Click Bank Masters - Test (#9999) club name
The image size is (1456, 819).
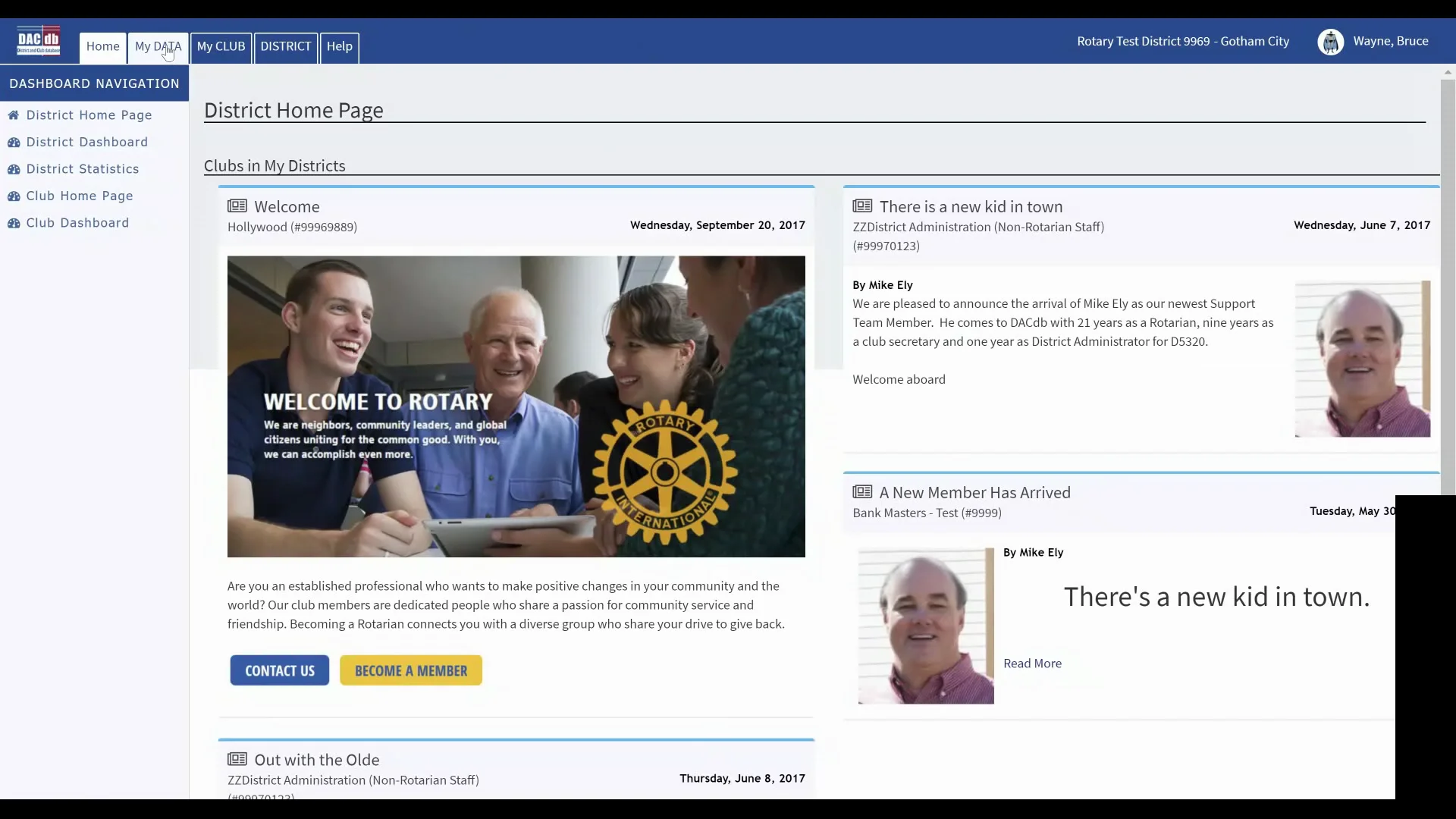click(927, 513)
